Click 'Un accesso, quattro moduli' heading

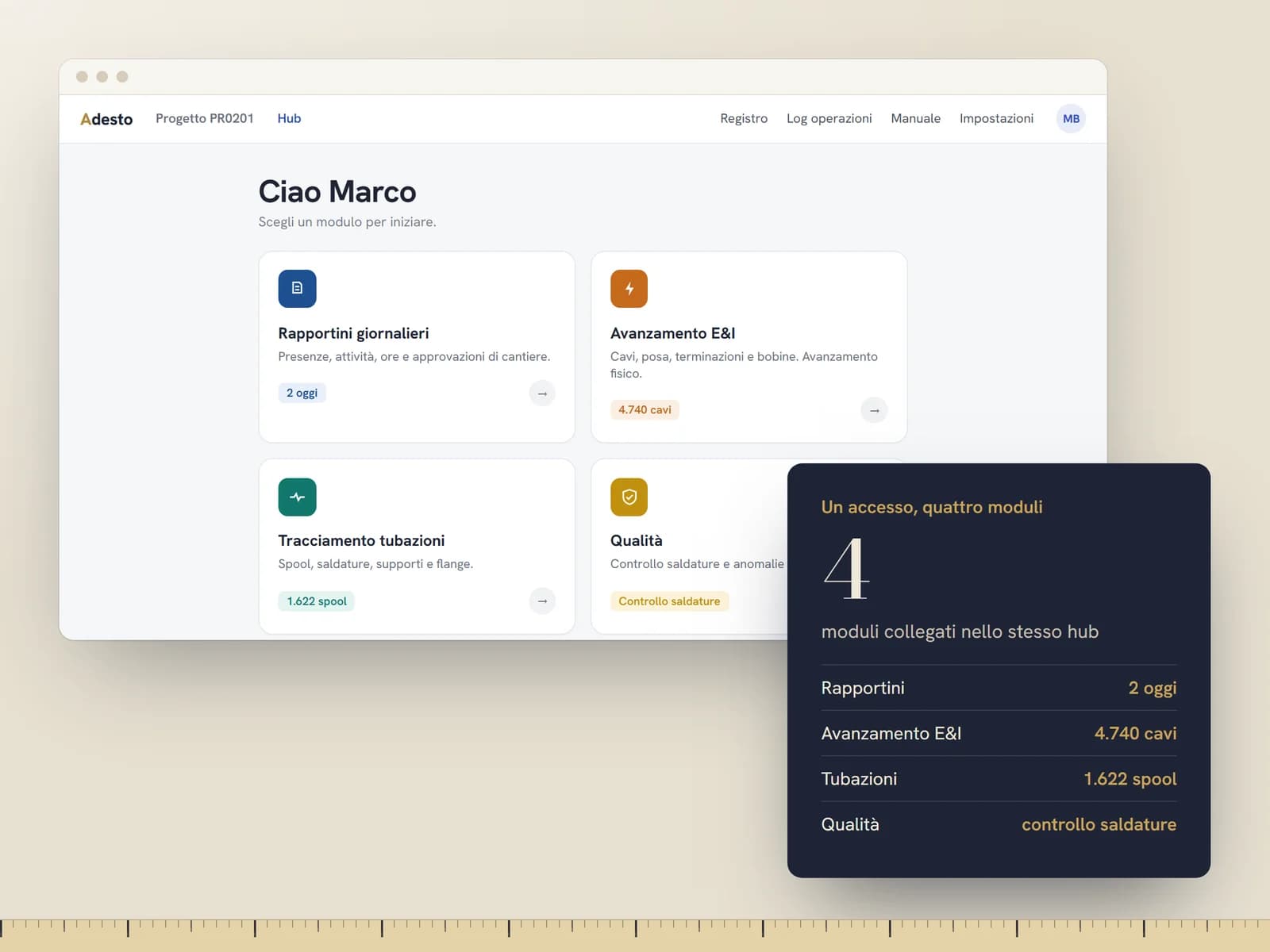click(932, 507)
